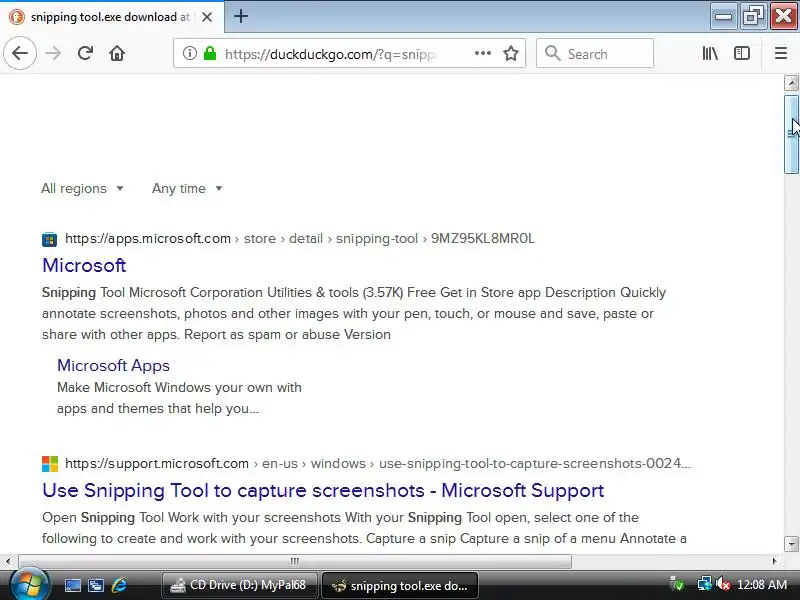Click the support.microsoft.com result favicon
800x600 pixels.
click(49, 464)
